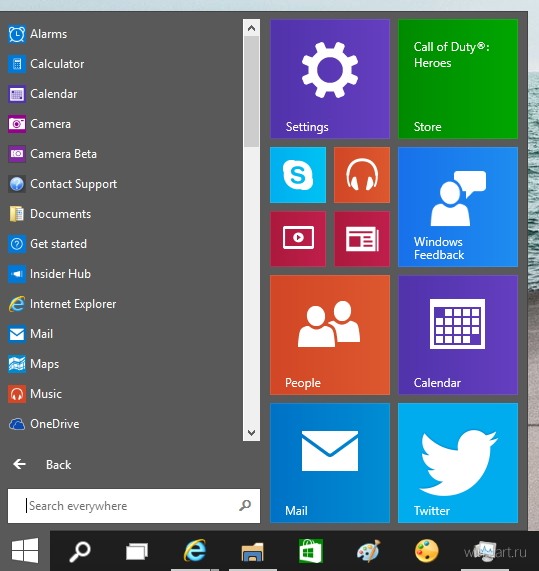Click the Camera app icon in list
This screenshot has width=539, height=571.
coord(17,124)
